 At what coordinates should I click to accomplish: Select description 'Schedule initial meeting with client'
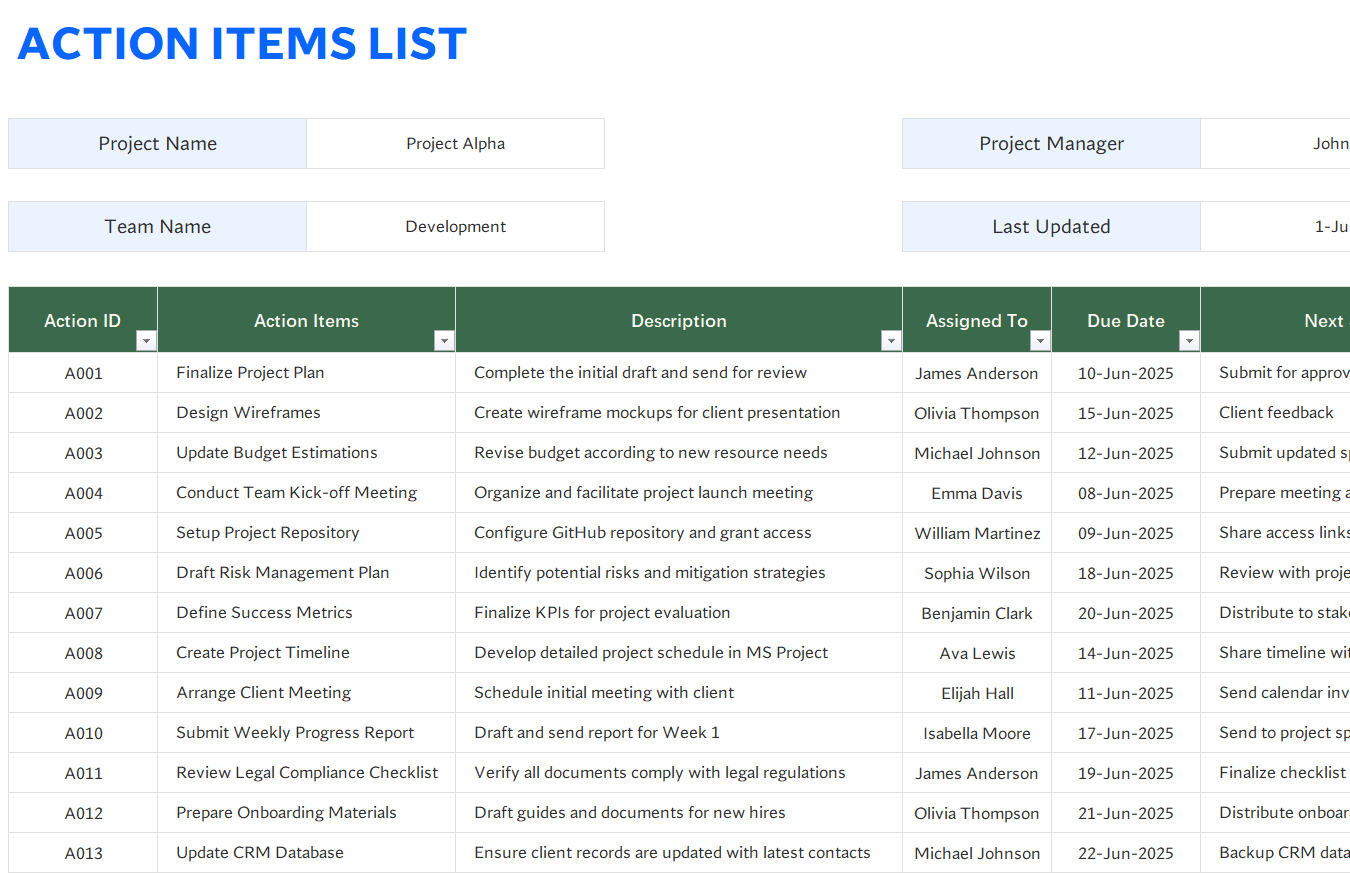coord(679,693)
